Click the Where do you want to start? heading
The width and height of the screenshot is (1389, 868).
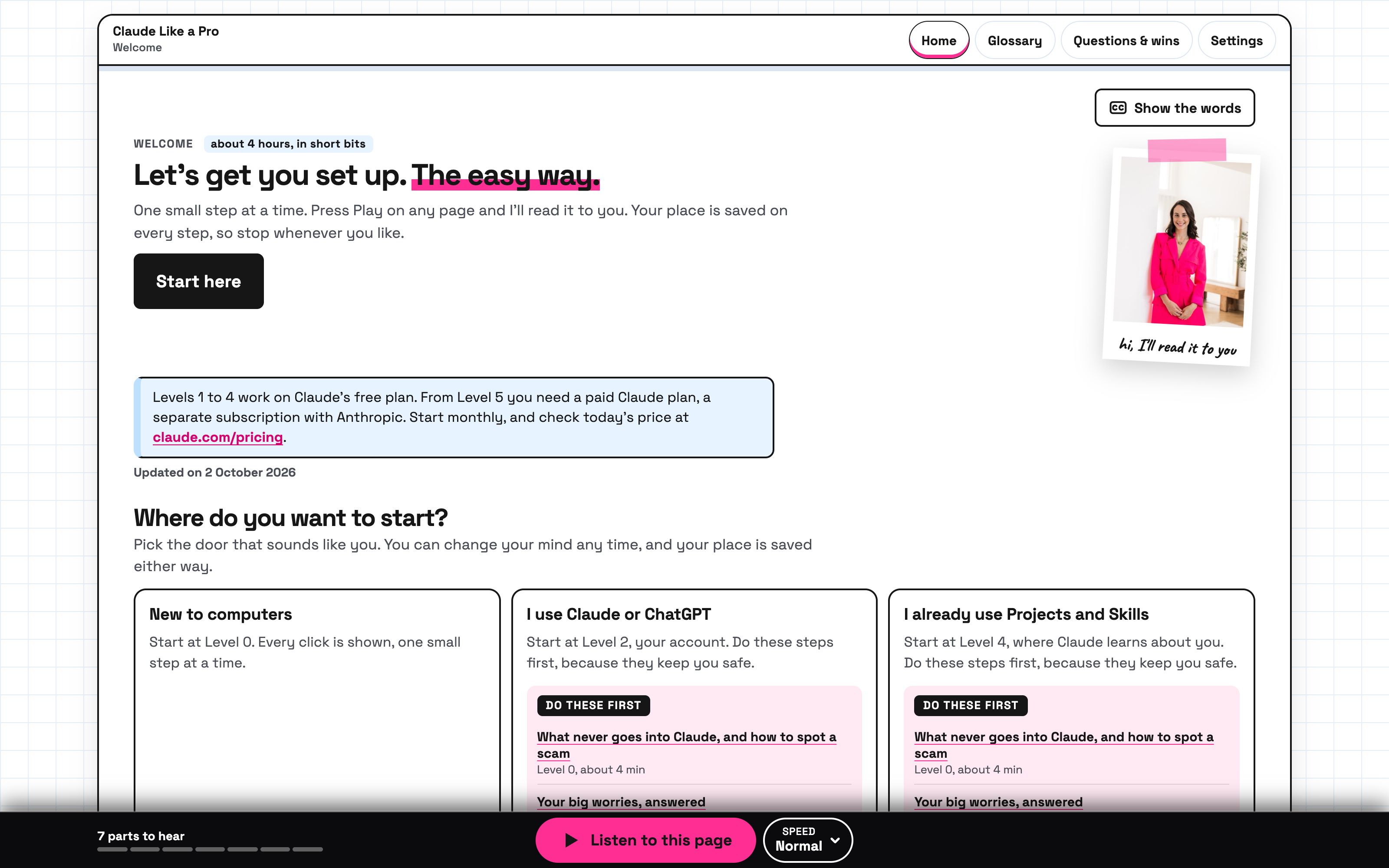pos(290,518)
